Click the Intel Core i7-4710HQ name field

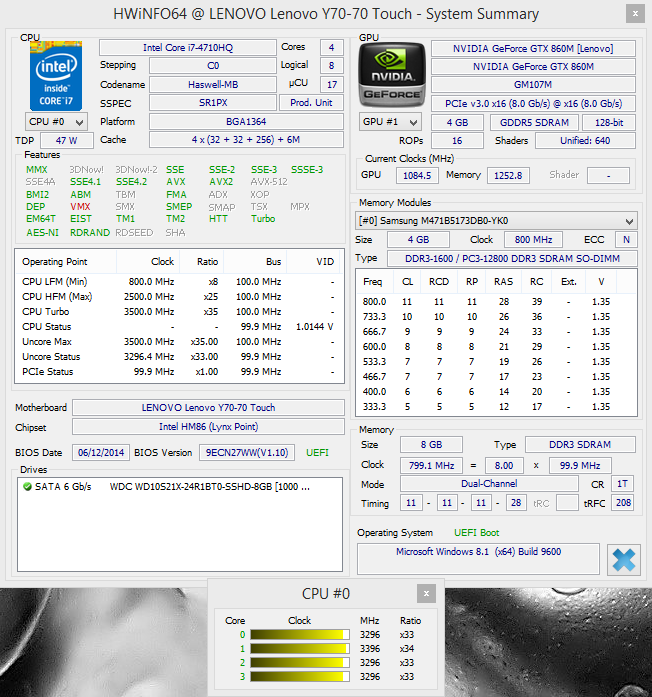click(x=188, y=48)
